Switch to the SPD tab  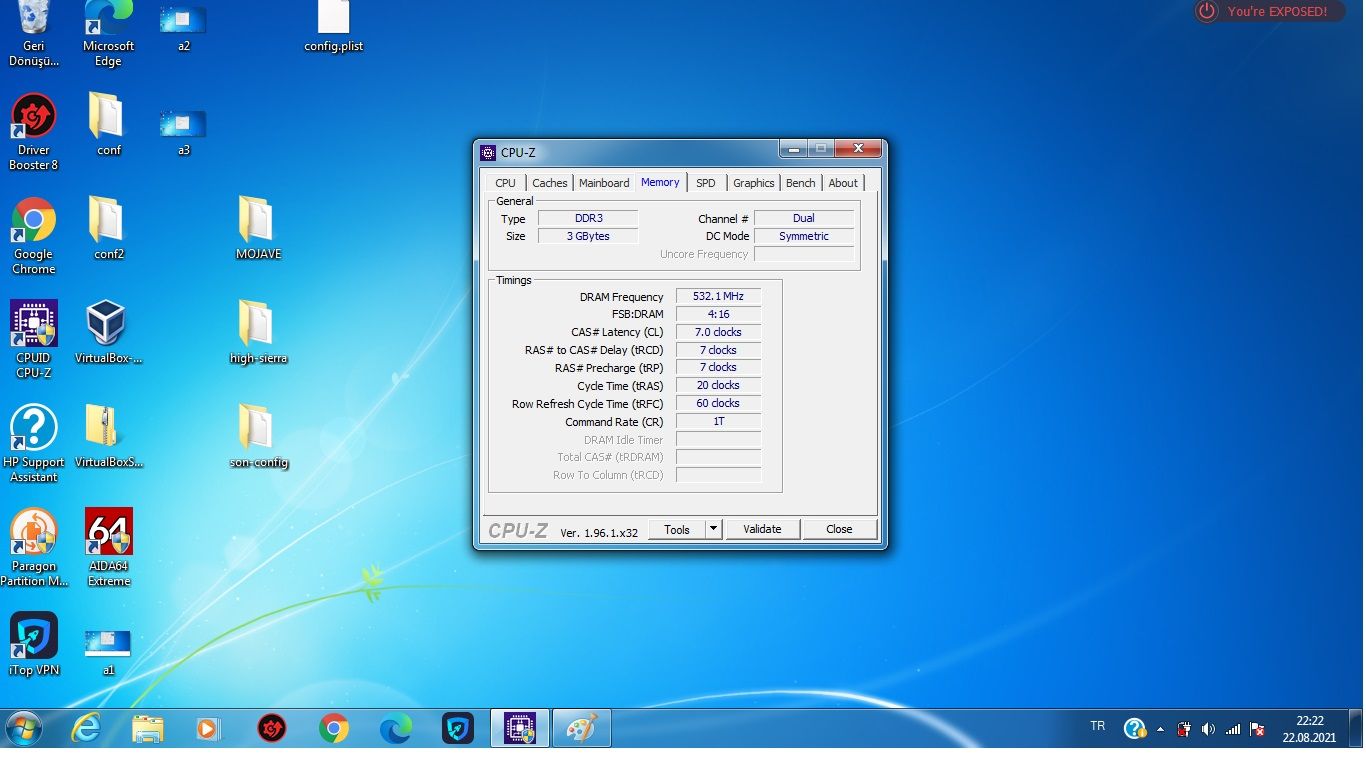click(x=705, y=183)
